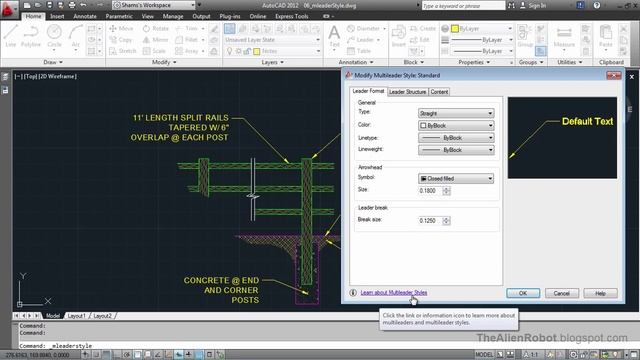Open the leader Color dropdown showing ByBlock

tap(456, 125)
